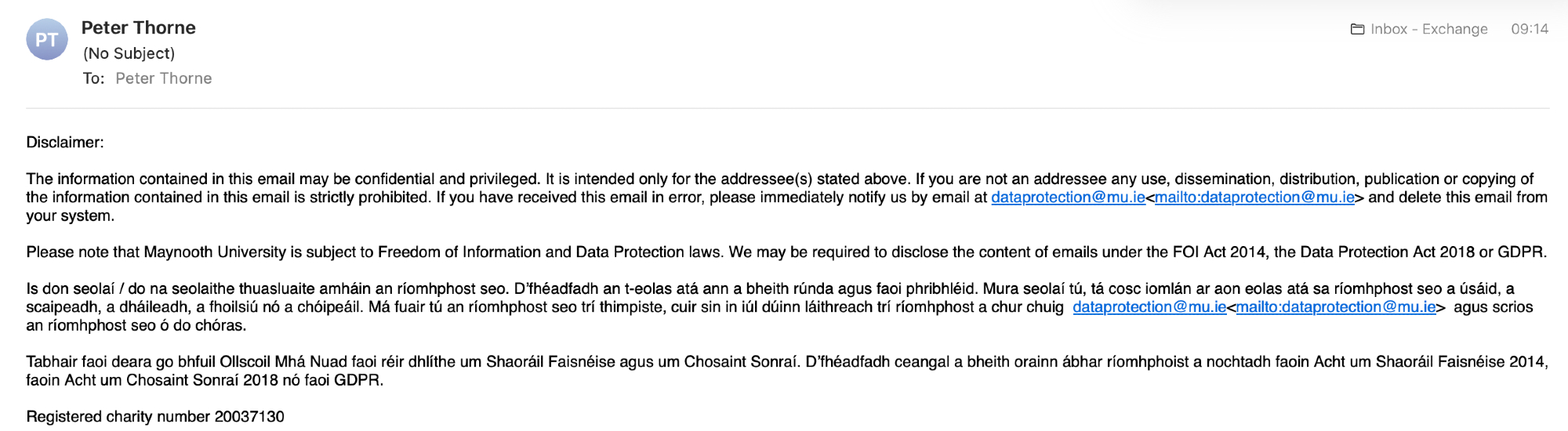Open mailto:dataprotection@mu.ie link in English paragraph
This screenshot has height=431, width=1568.
1254,197
